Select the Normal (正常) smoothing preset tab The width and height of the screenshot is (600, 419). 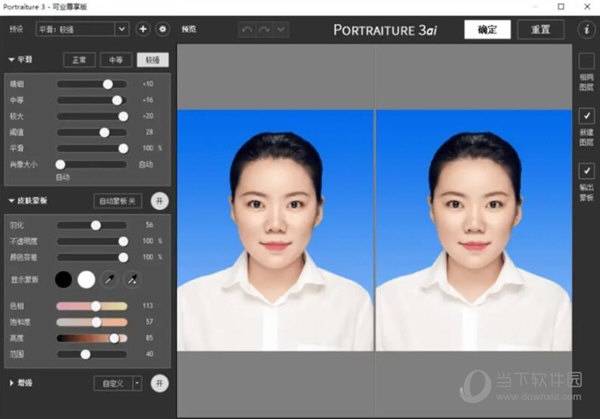(79, 60)
